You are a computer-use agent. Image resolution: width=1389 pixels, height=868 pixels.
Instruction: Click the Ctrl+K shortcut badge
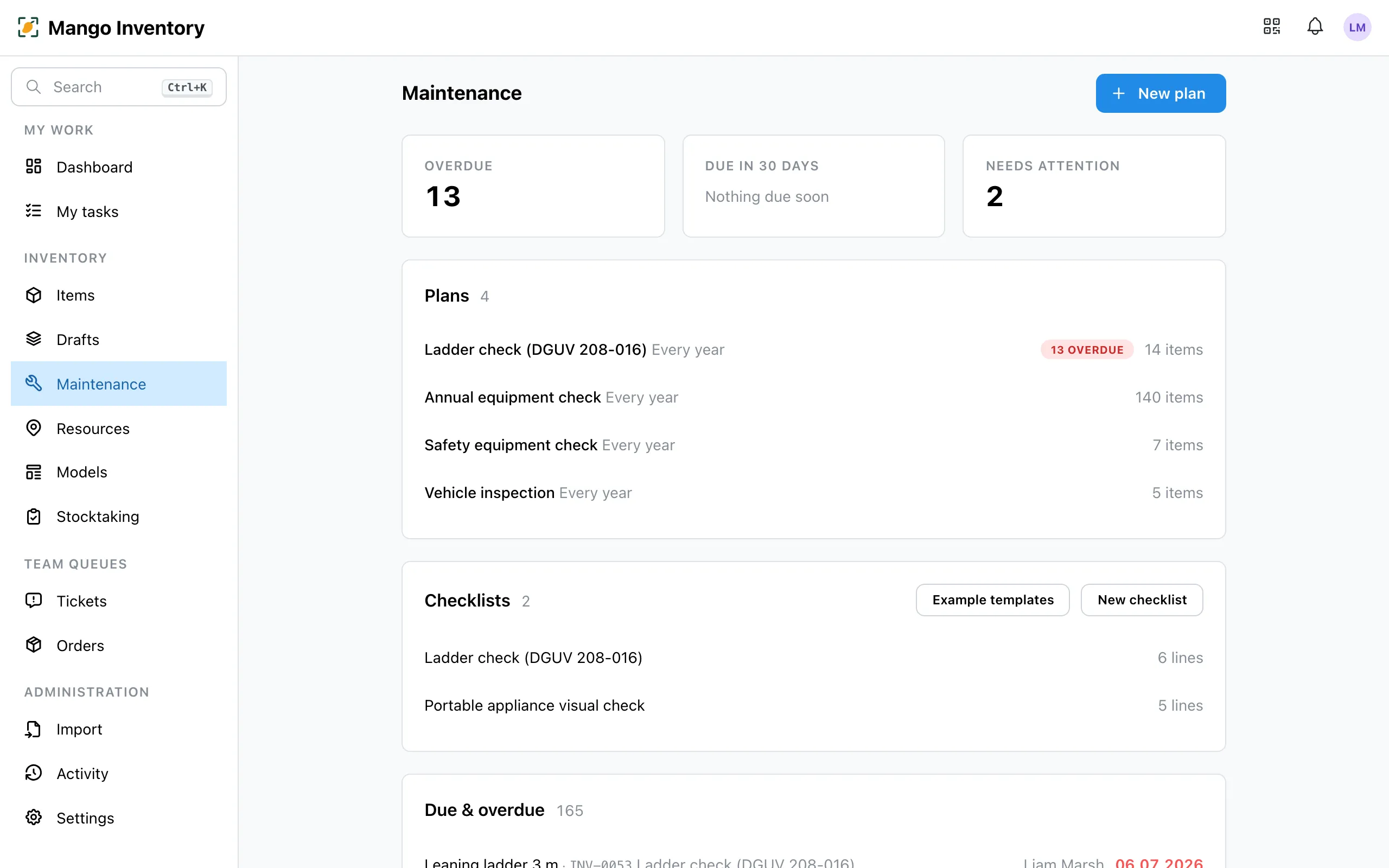pos(187,87)
